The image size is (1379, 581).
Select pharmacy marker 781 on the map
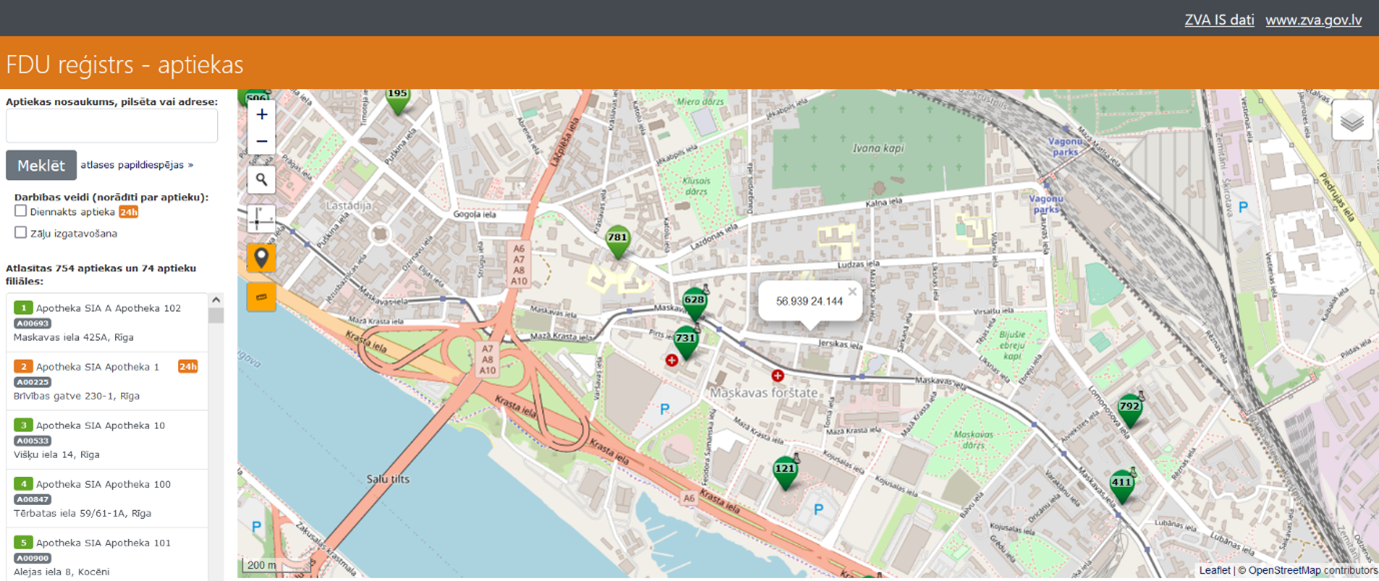(x=618, y=241)
